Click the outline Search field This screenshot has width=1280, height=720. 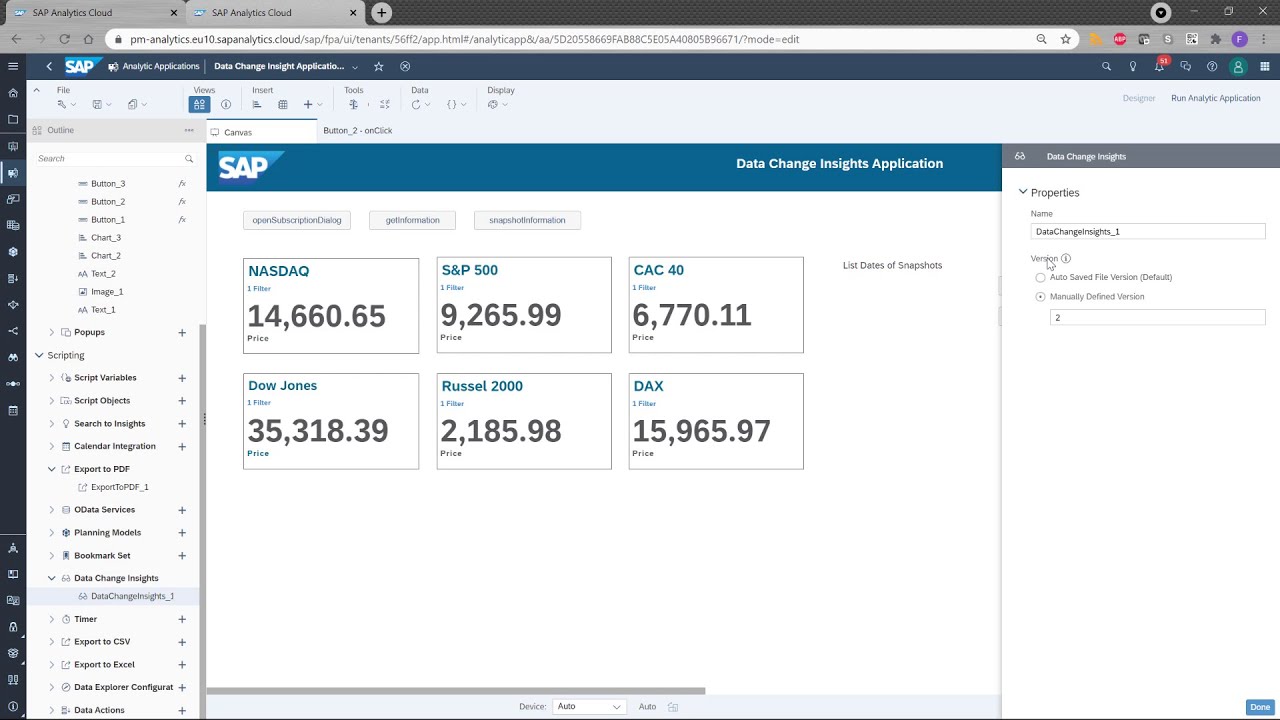(x=115, y=159)
